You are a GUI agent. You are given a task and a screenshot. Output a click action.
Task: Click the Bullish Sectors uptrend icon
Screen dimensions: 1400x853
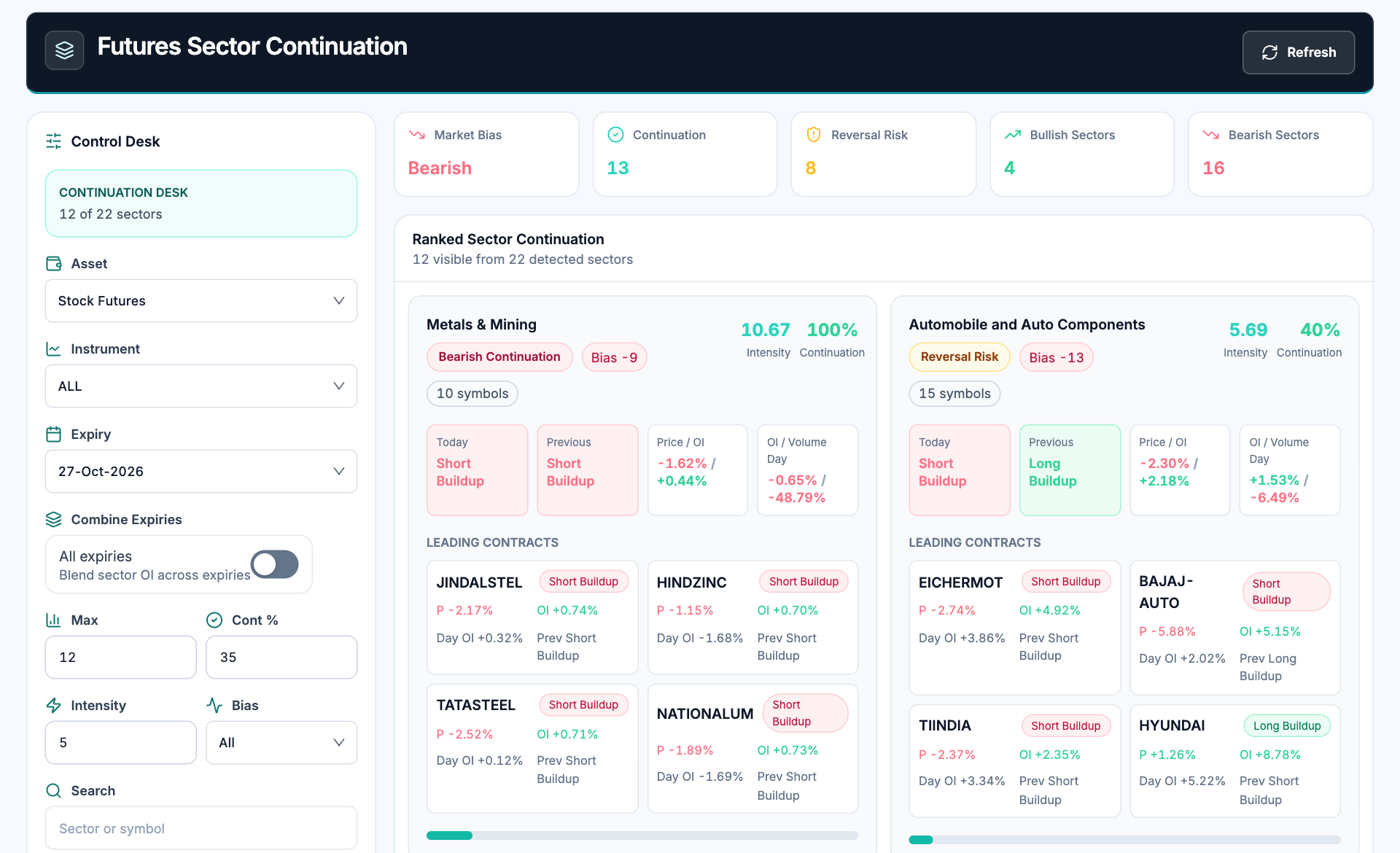tap(1013, 135)
